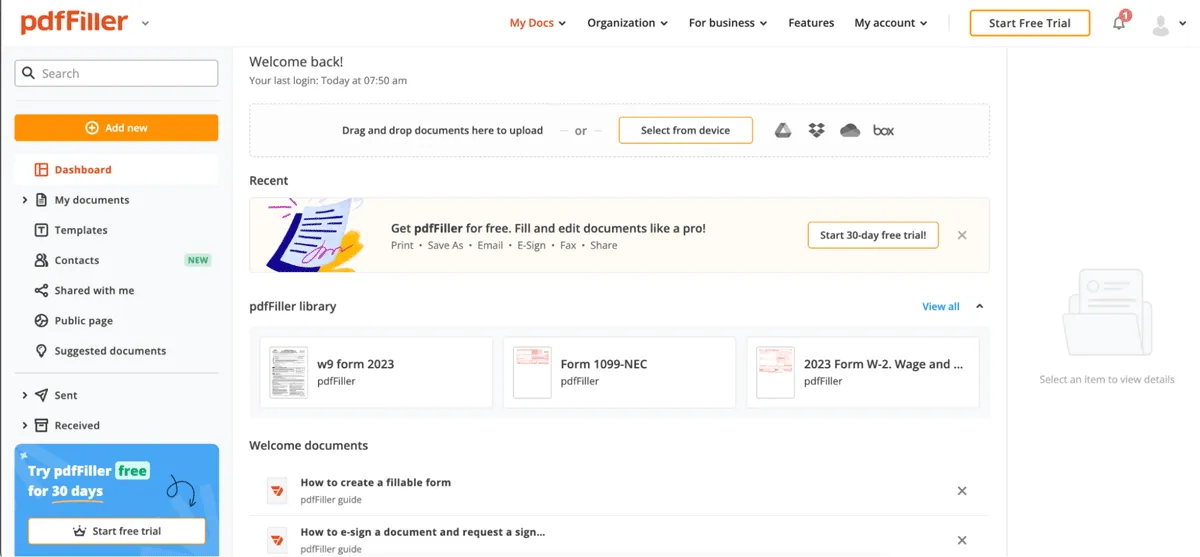Open the w9 form 2023 thumbnail
This screenshot has width=1200, height=557.
[289, 372]
